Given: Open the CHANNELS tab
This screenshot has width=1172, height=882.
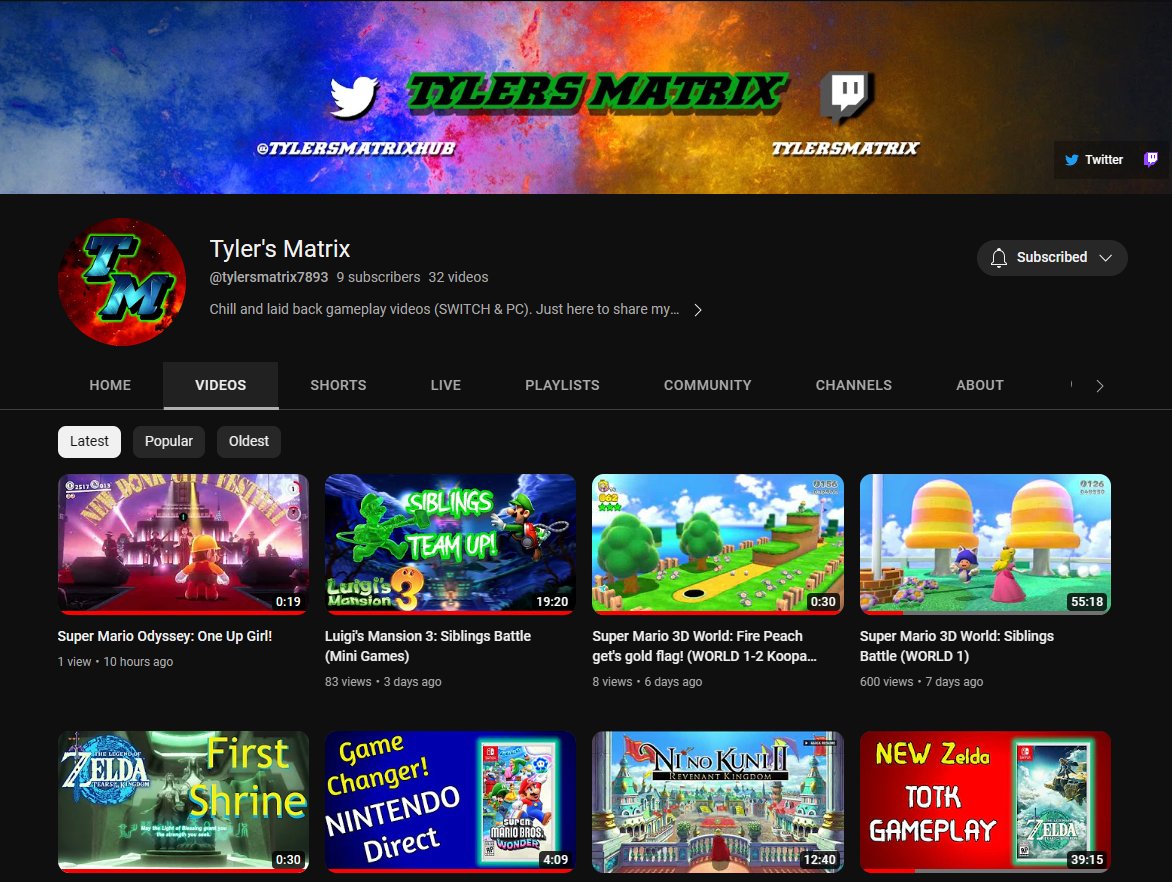Looking at the screenshot, I should click(853, 385).
